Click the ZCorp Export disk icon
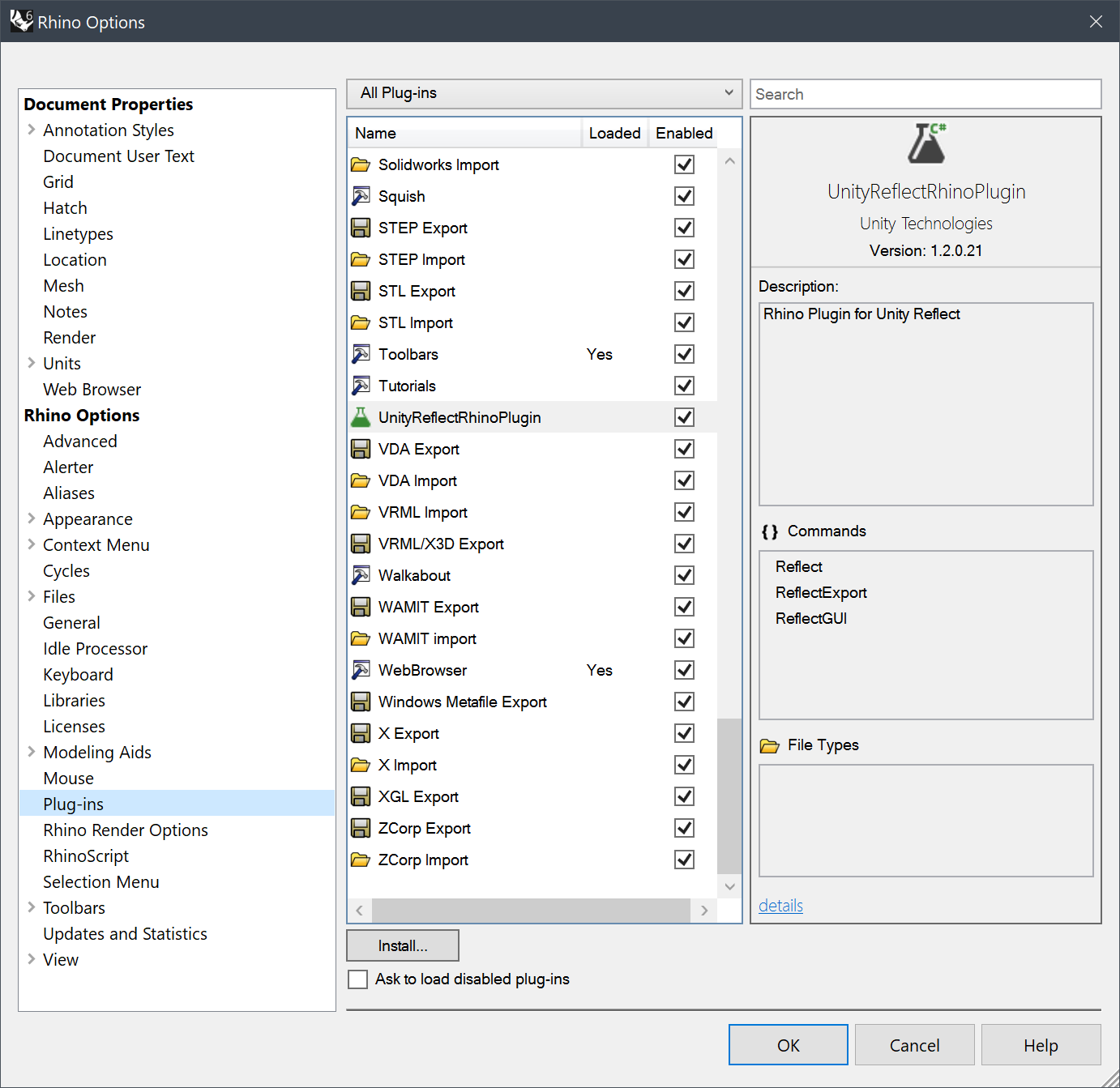The width and height of the screenshot is (1120, 1088). 361,828
